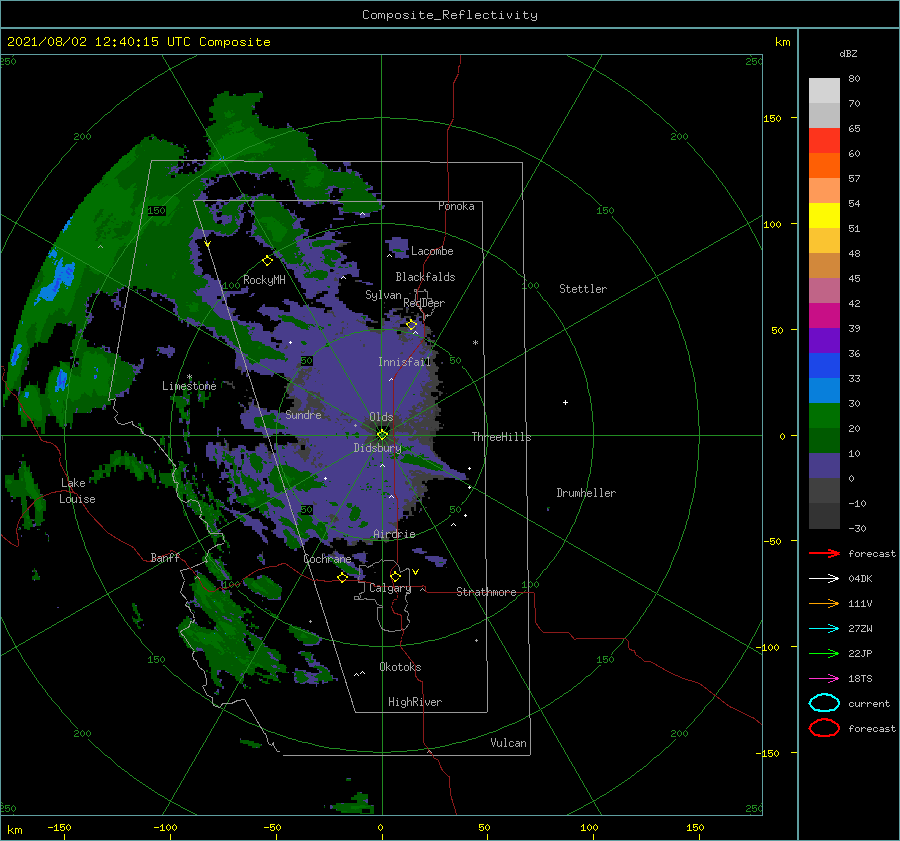Click the Lacombe city label
The image size is (900, 841).
tap(432, 251)
